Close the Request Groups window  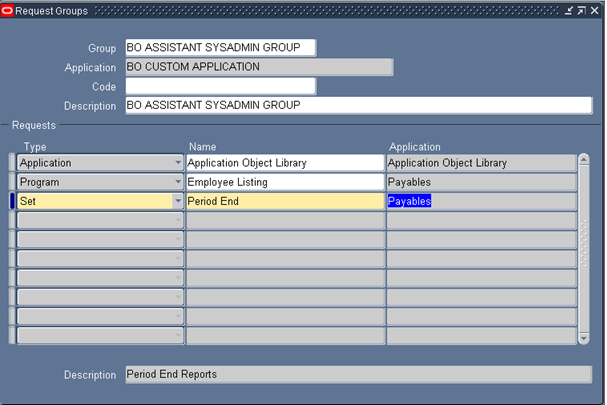[595, 11]
